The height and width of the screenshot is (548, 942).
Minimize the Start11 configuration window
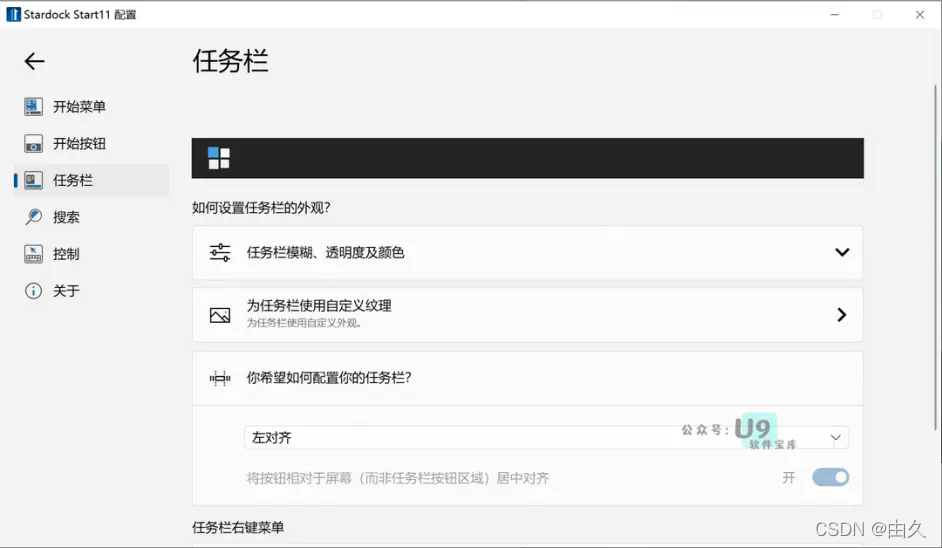pyautogui.click(x=834, y=14)
